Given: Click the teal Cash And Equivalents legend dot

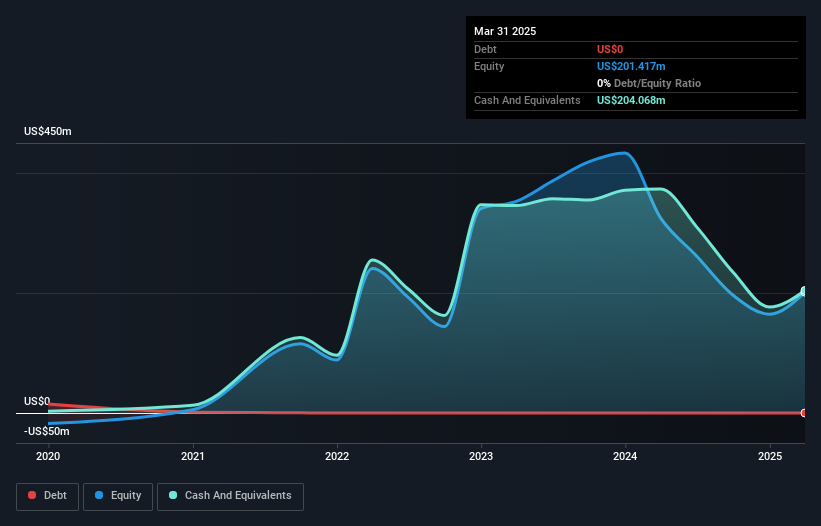Looking at the screenshot, I should coord(173,495).
